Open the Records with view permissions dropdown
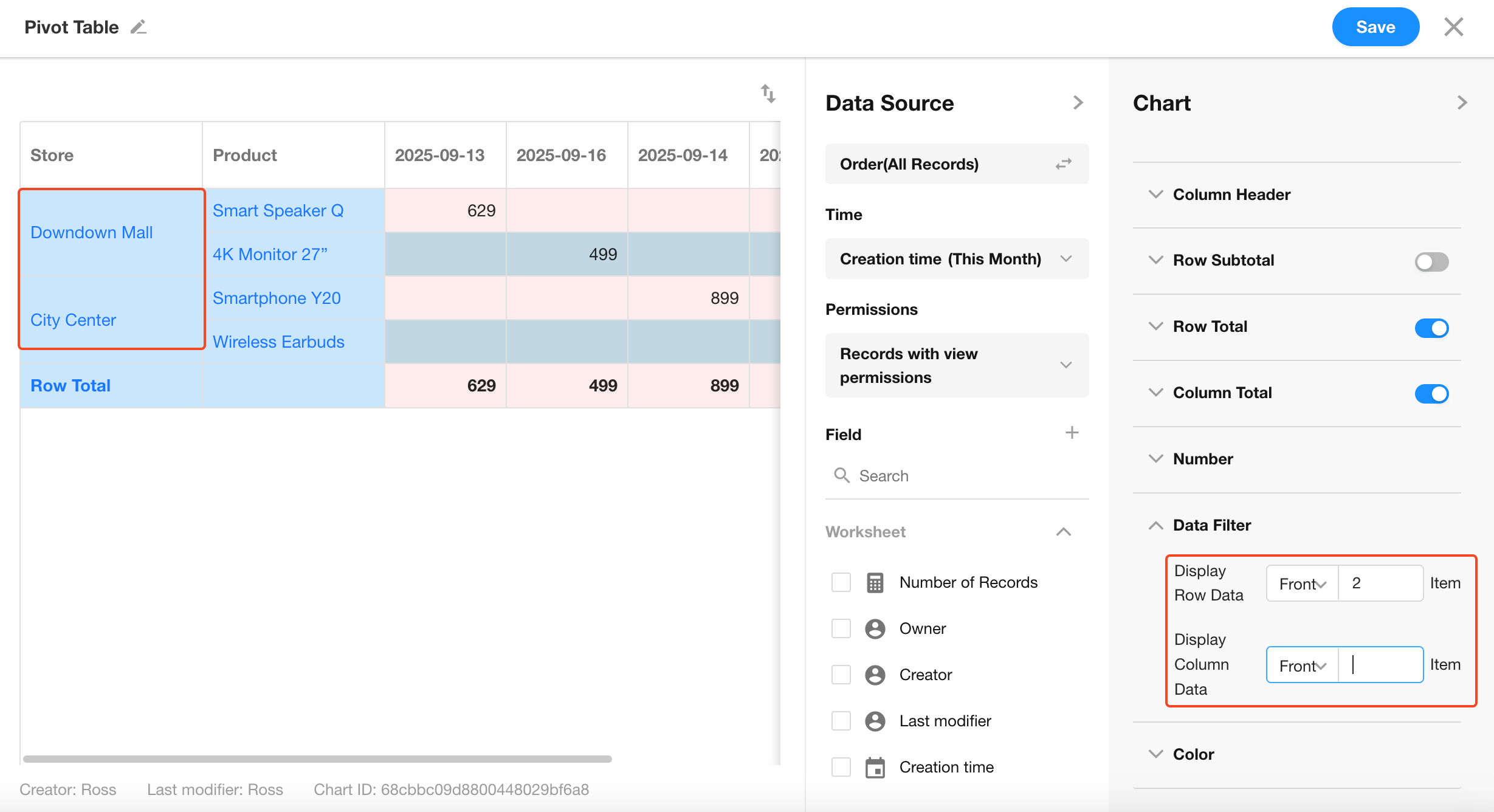 coord(956,365)
